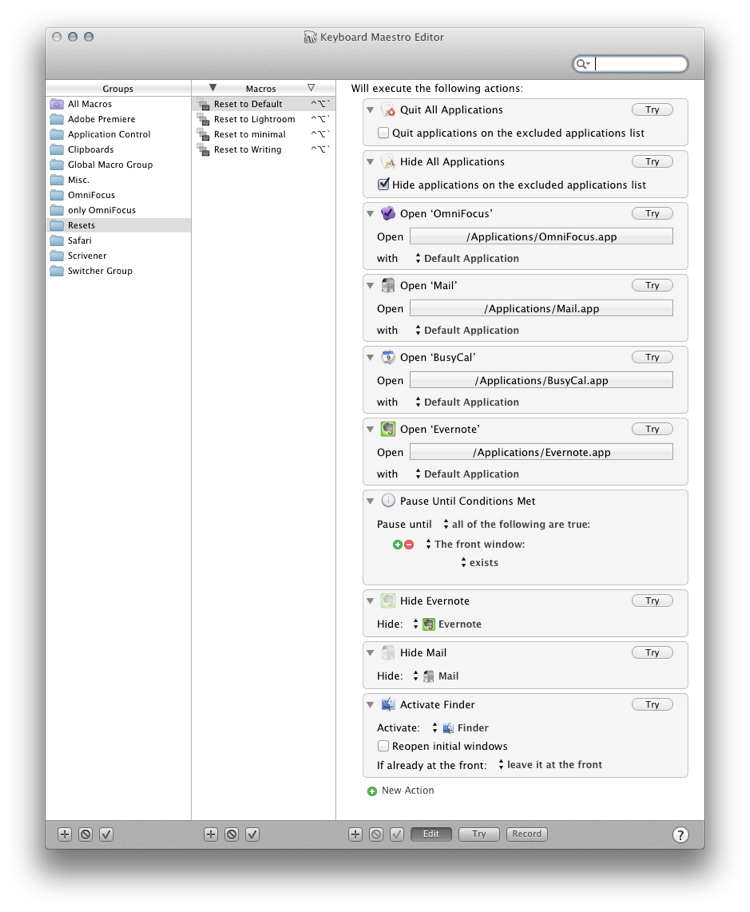Delete the selected group with the circle-slash button
750x912 pixels.
[86, 834]
